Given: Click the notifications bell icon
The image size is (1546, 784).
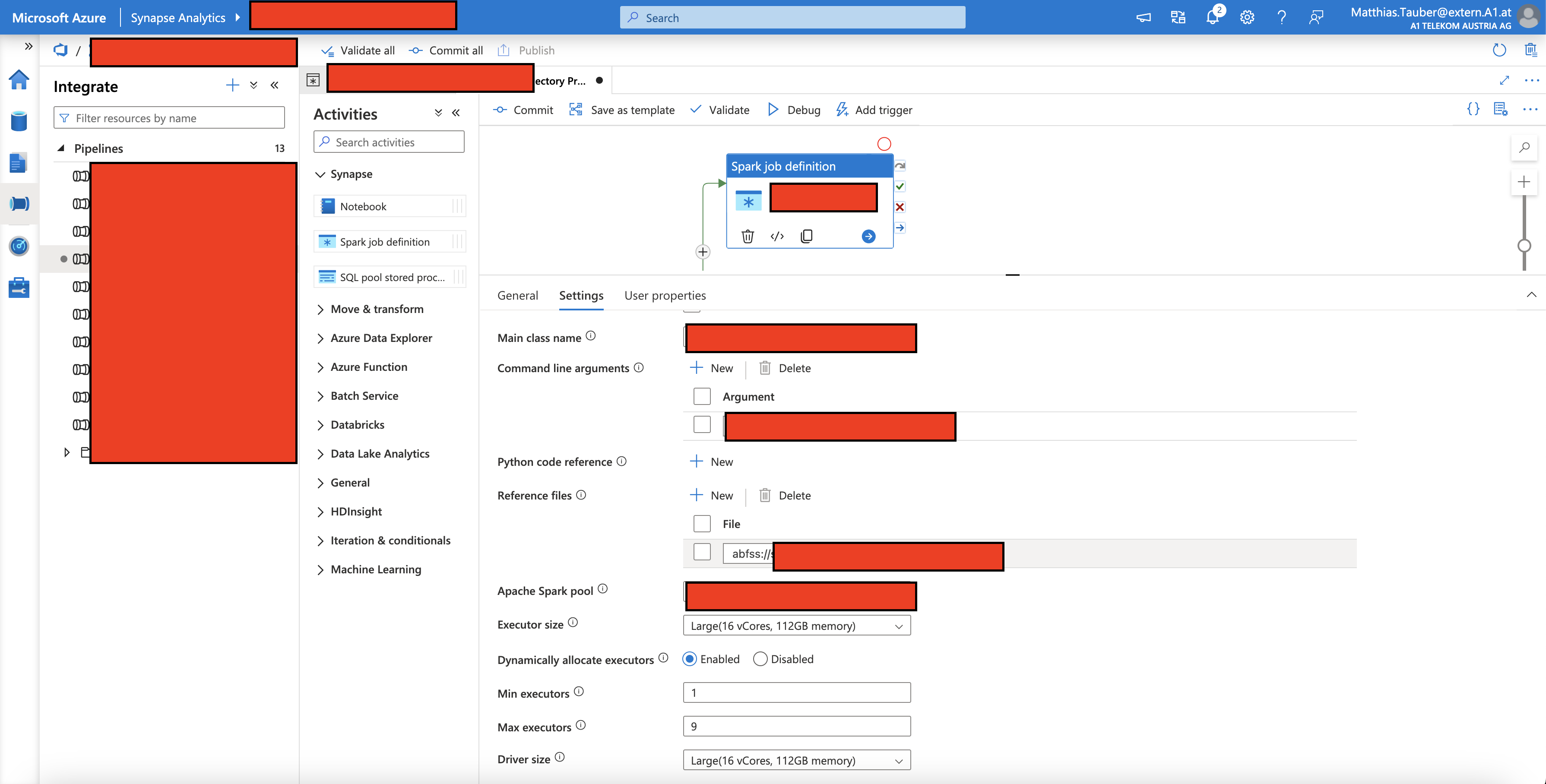Looking at the screenshot, I should click(1212, 17).
